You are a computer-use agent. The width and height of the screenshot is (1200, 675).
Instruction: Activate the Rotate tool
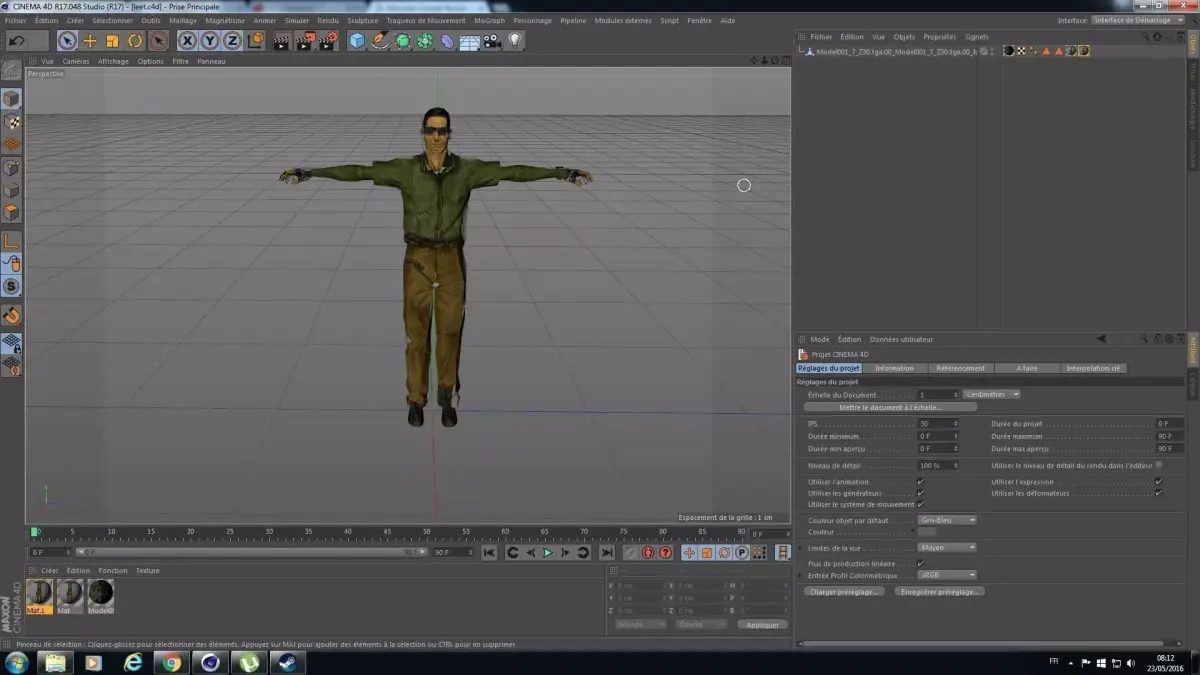coord(135,41)
